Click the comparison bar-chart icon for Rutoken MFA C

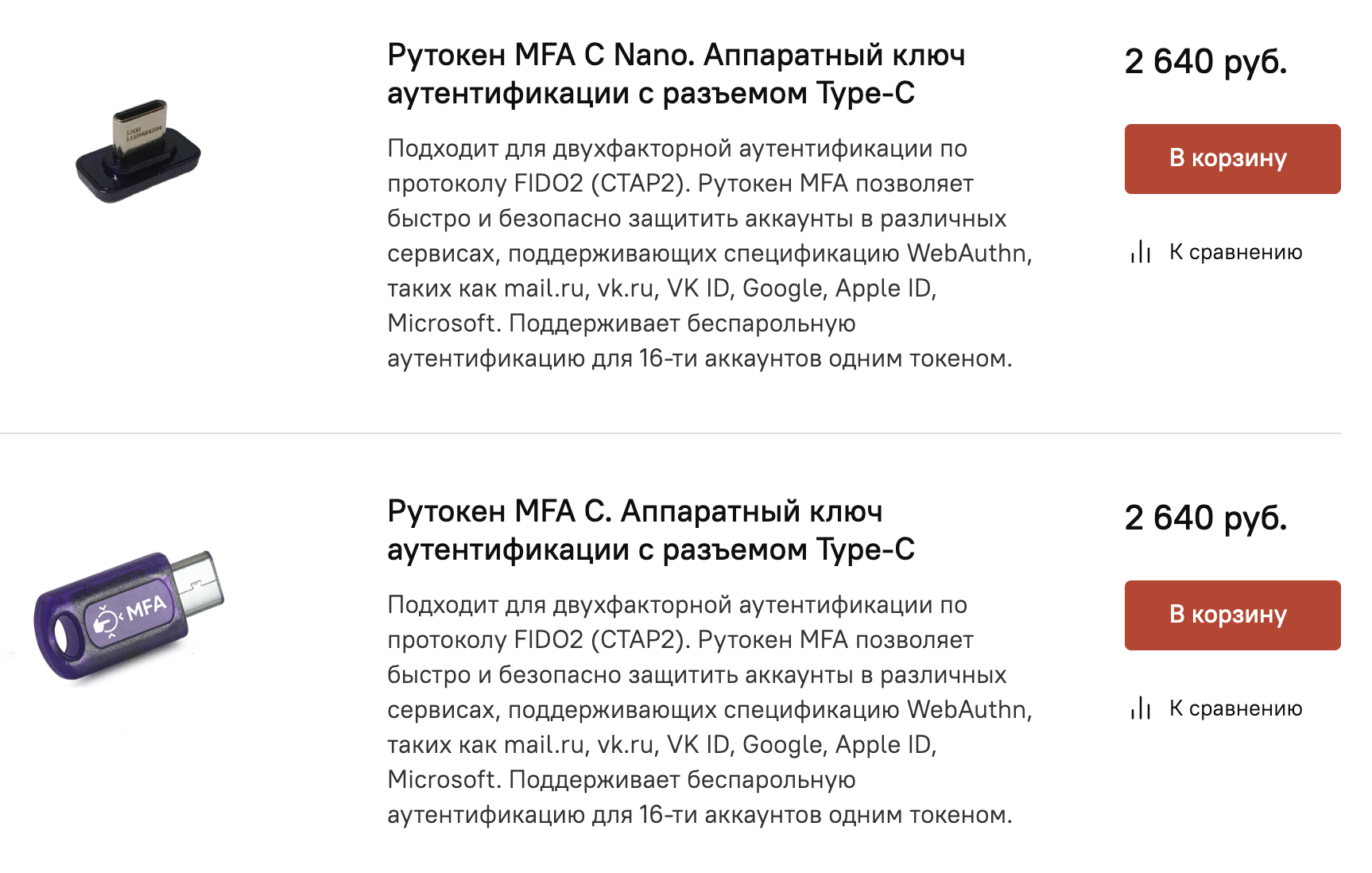[x=1142, y=708]
